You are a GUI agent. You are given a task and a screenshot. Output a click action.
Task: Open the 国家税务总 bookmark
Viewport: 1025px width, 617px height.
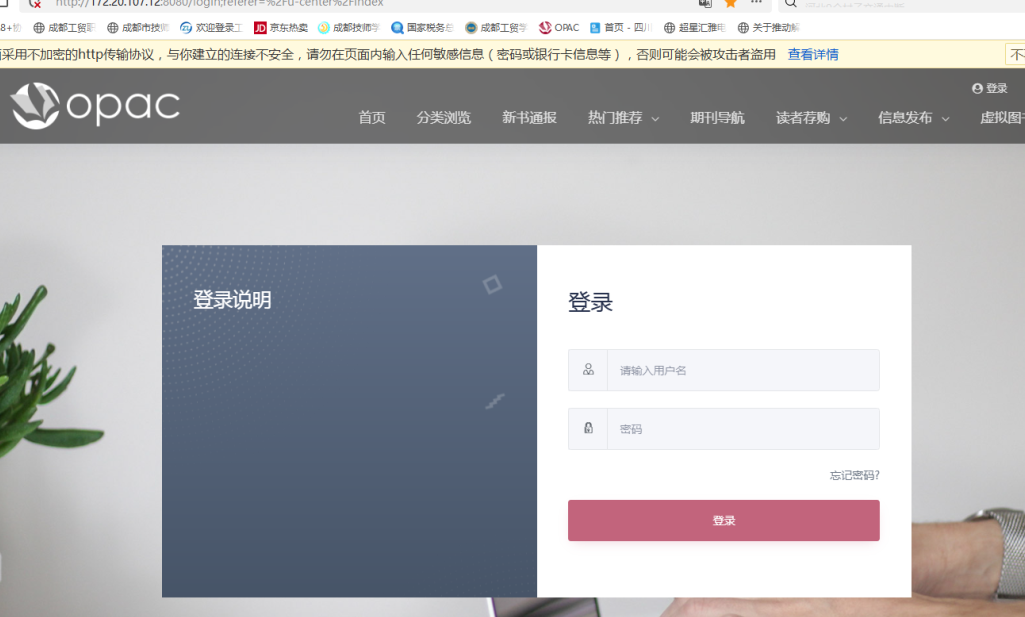pyautogui.click(x=422, y=27)
